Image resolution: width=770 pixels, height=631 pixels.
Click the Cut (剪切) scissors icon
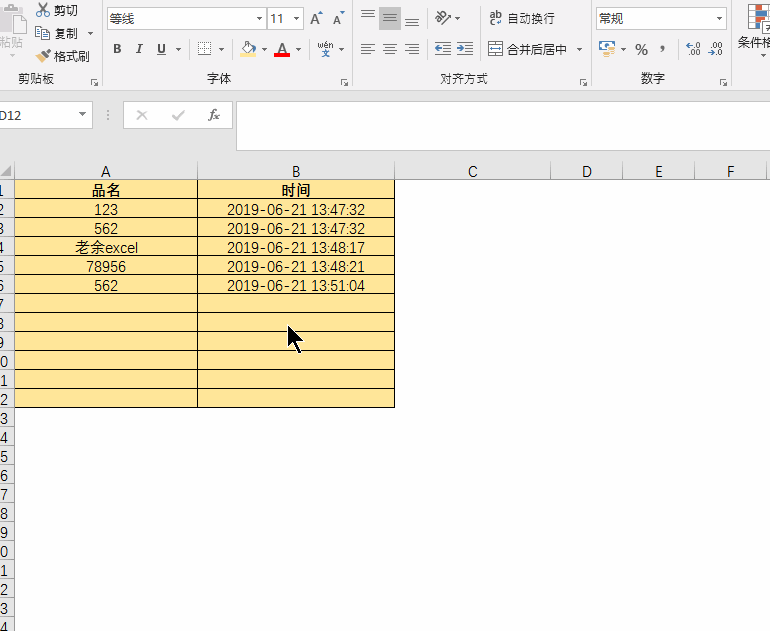43,10
